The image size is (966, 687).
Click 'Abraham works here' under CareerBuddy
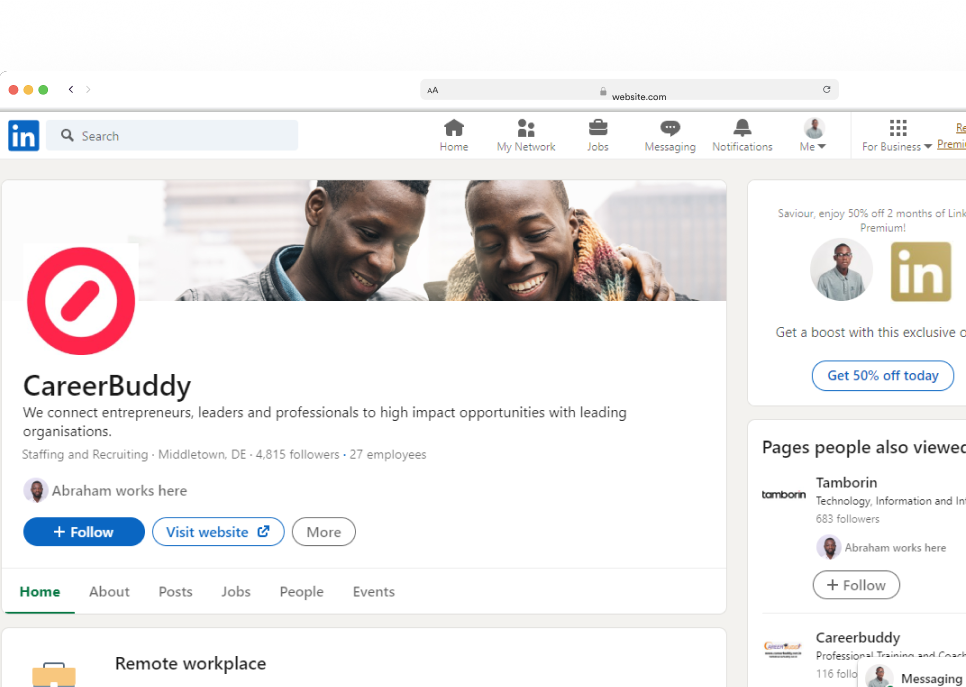[119, 490]
